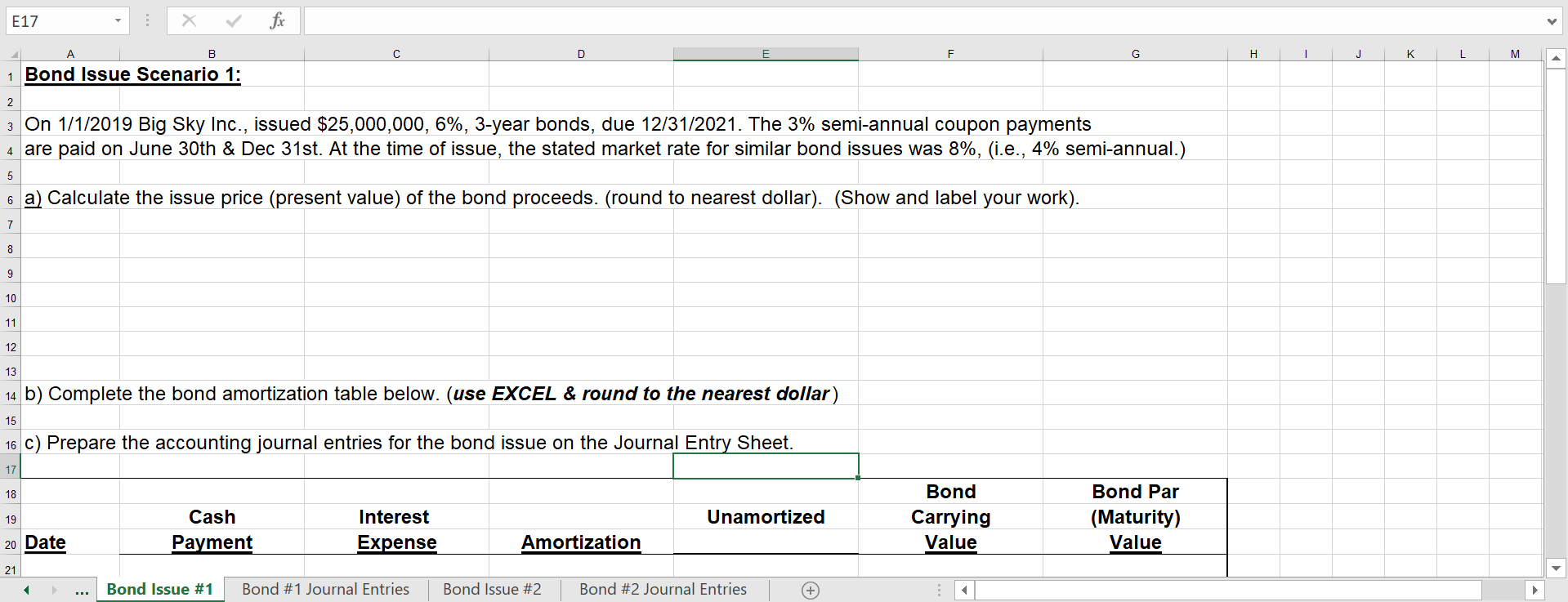Click inside the formula bar input
Screen dimensions: 1568x602
coord(923,21)
